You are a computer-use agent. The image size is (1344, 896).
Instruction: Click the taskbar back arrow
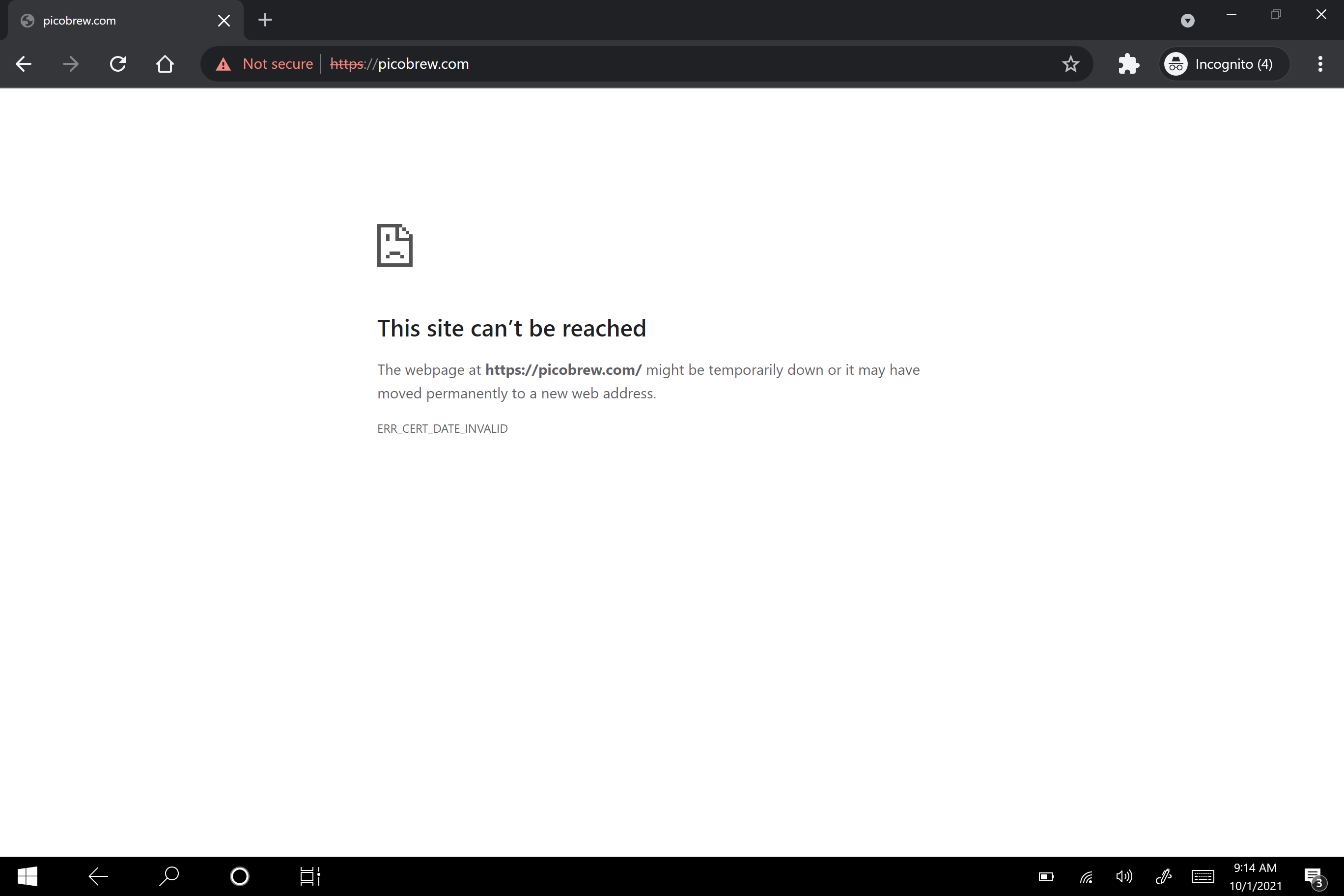pos(98,876)
